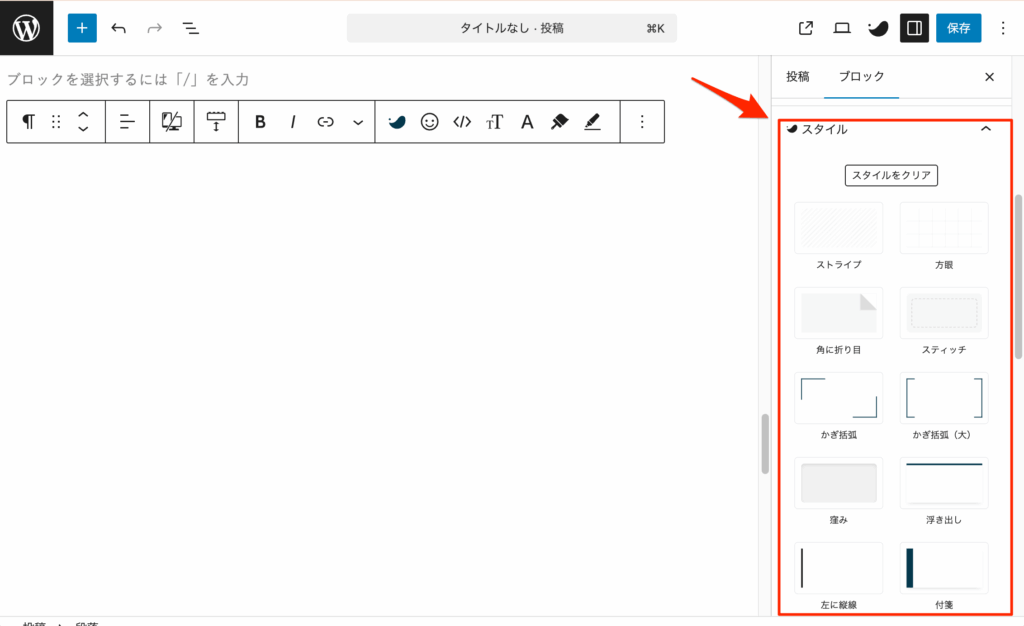The width and height of the screenshot is (1024, 626).
Task: Insert a link using the link icon
Action: pos(325,122)
